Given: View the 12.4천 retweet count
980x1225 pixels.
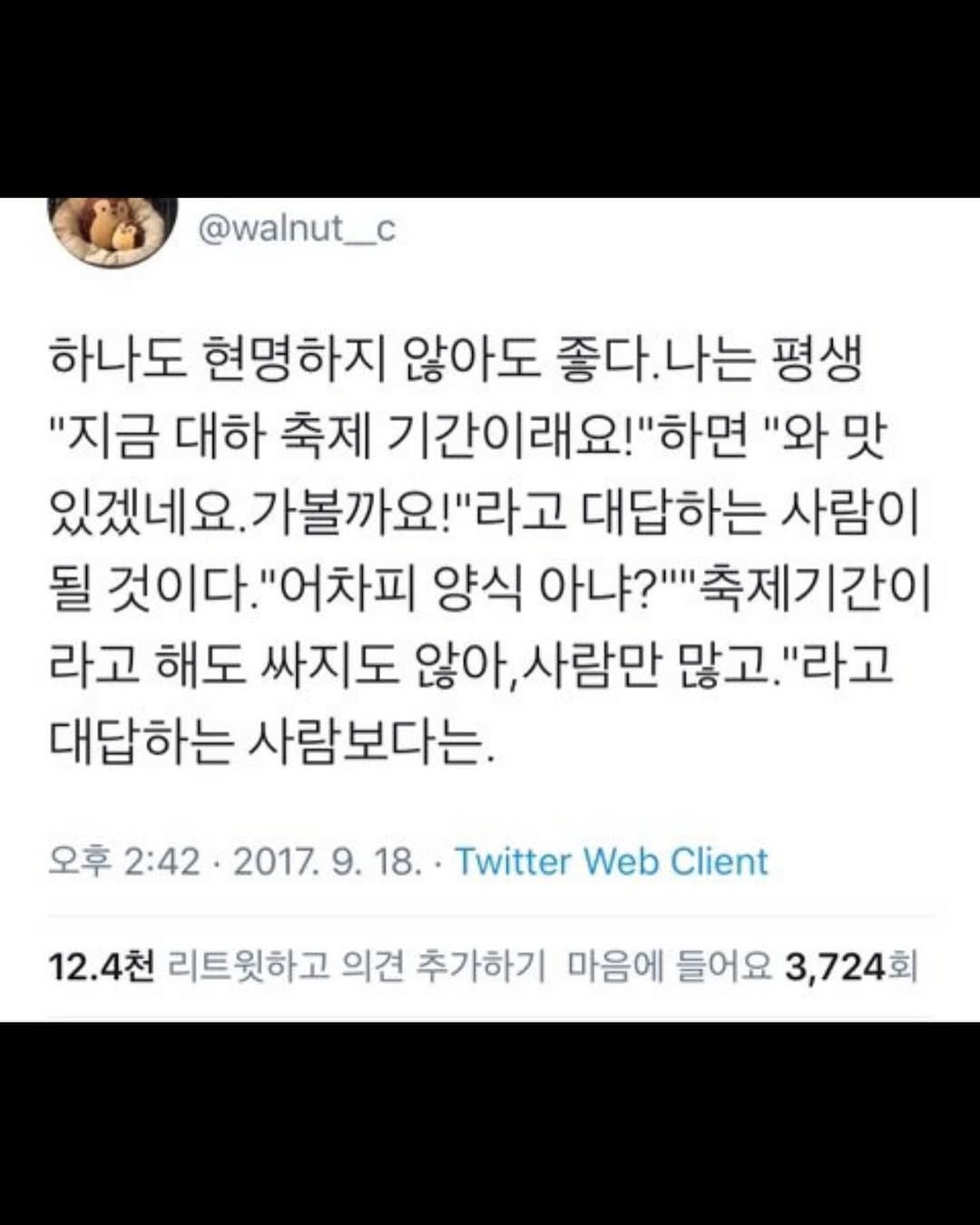Looking at the screenshot, I should [x=102, y=967].
